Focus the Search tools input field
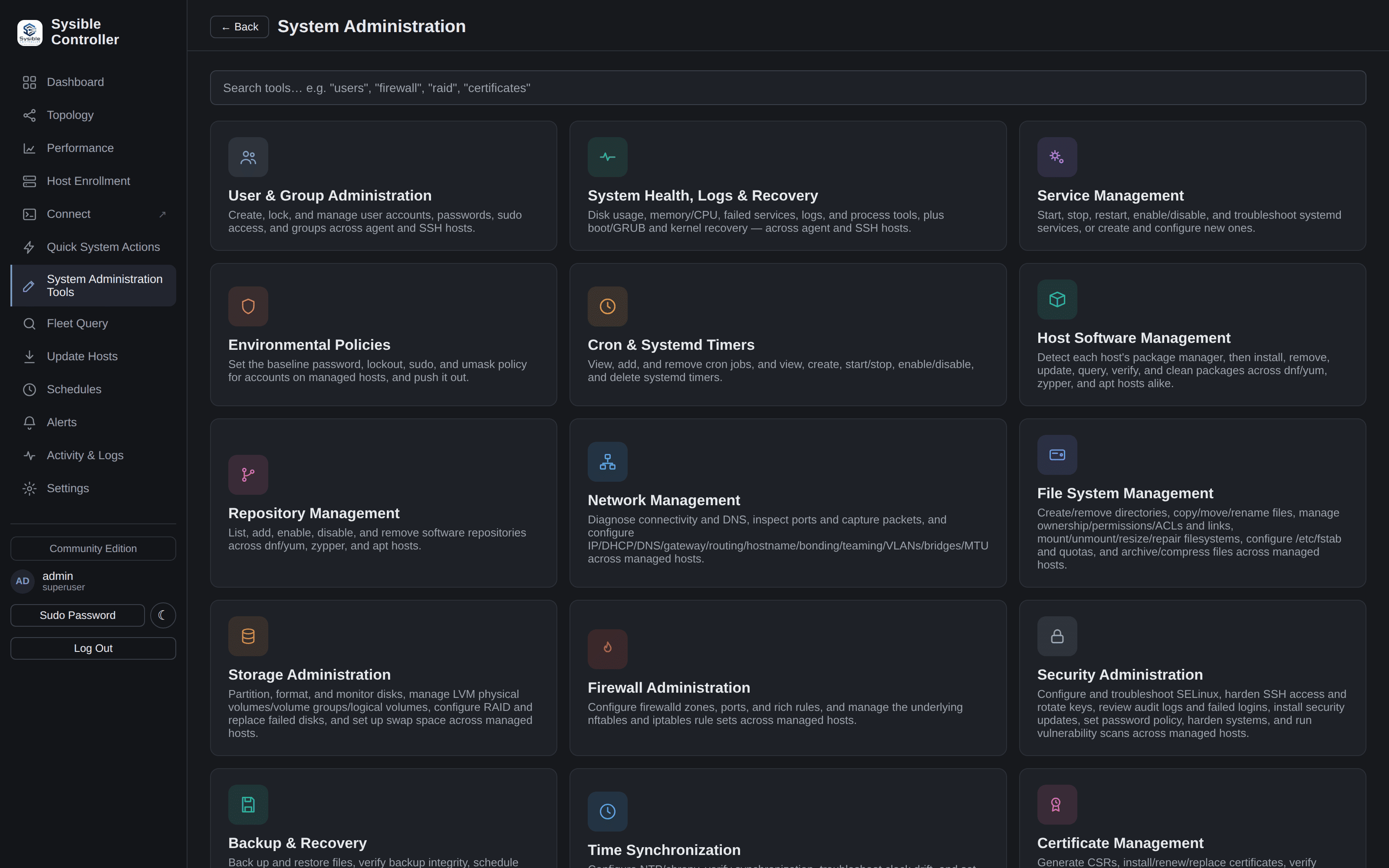Image resolution: width=1389 pixels, height=868 pixels. click(x=787, y=88)
